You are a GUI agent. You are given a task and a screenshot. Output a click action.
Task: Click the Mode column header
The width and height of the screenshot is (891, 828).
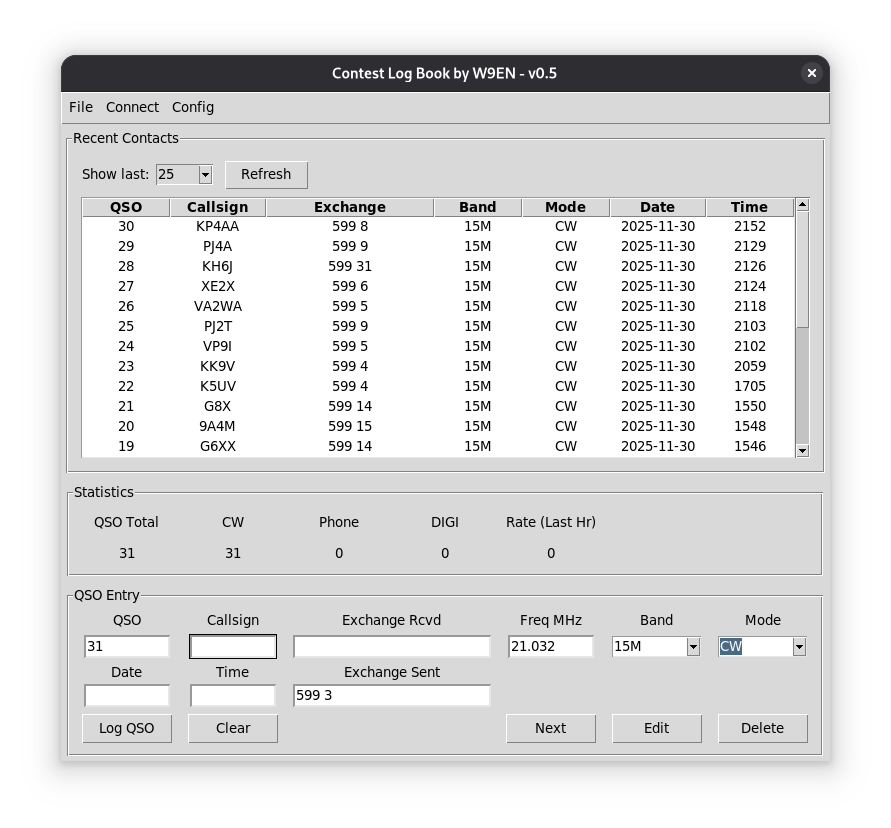point(565,207)
